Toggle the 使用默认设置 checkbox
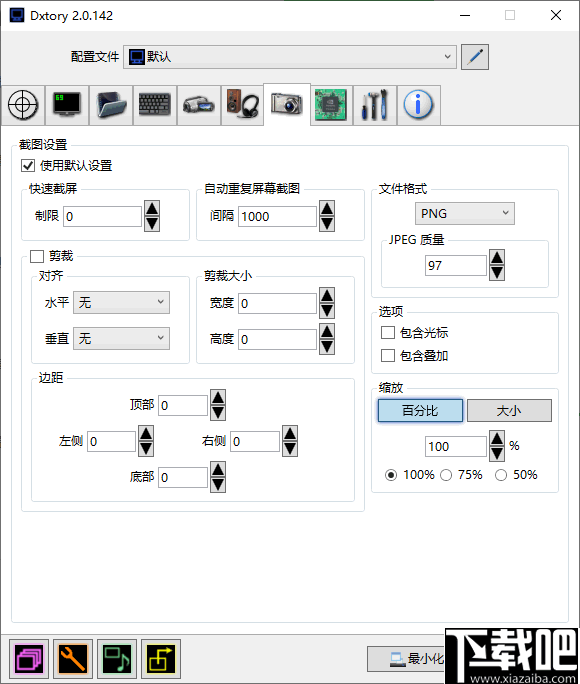The width and height of the screenshot is (580, 684). pos(28,166)
